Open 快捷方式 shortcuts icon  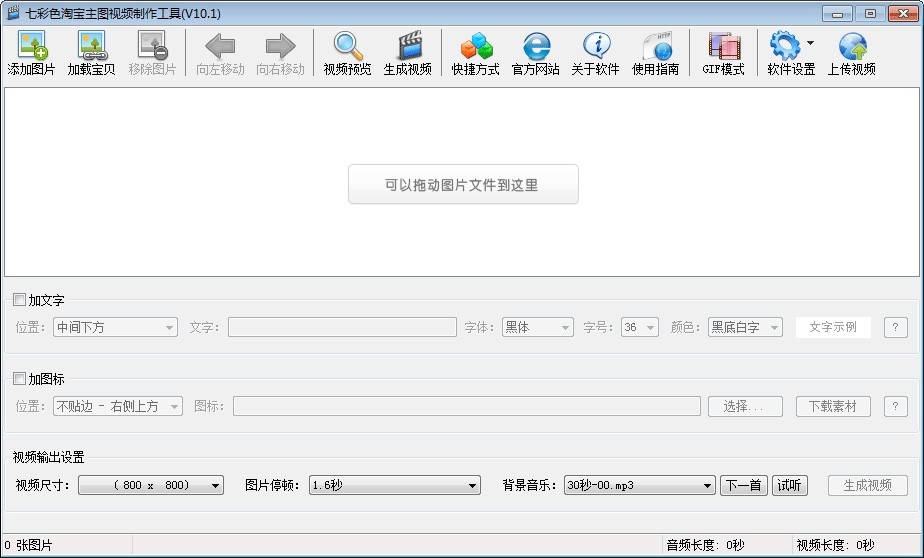click(475, 47)
